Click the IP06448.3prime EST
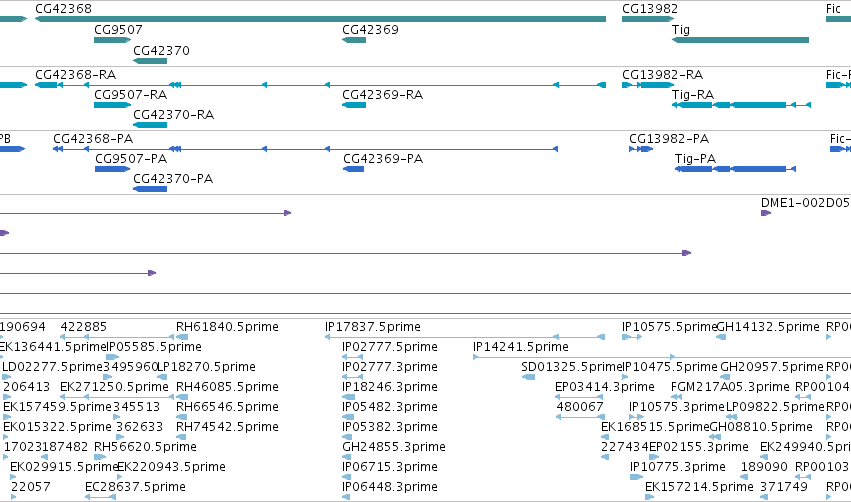This screenshot has width=851, height=502. coord(346,498)
